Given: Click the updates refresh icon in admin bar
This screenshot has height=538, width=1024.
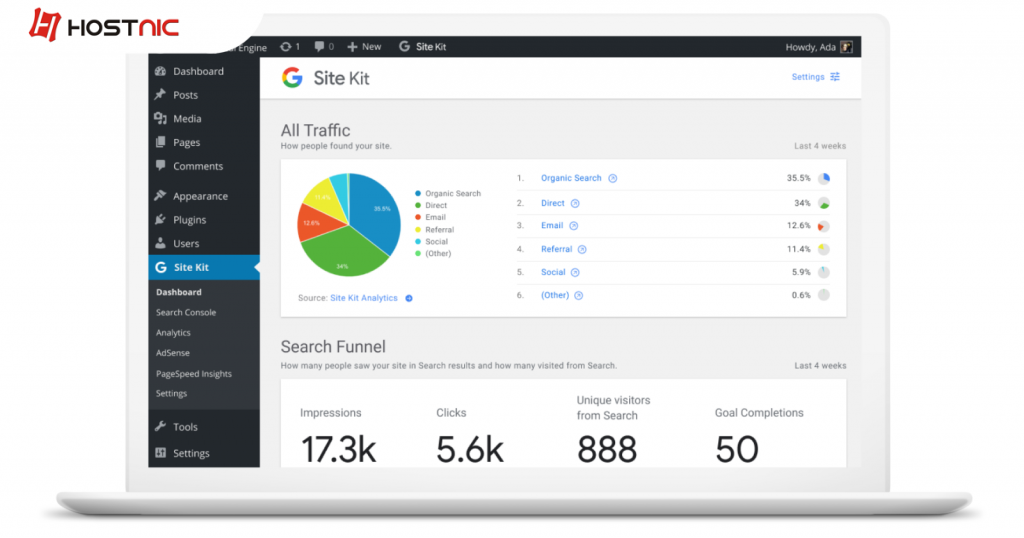Looking at the screenshot, I should click(x=286, y=46).
